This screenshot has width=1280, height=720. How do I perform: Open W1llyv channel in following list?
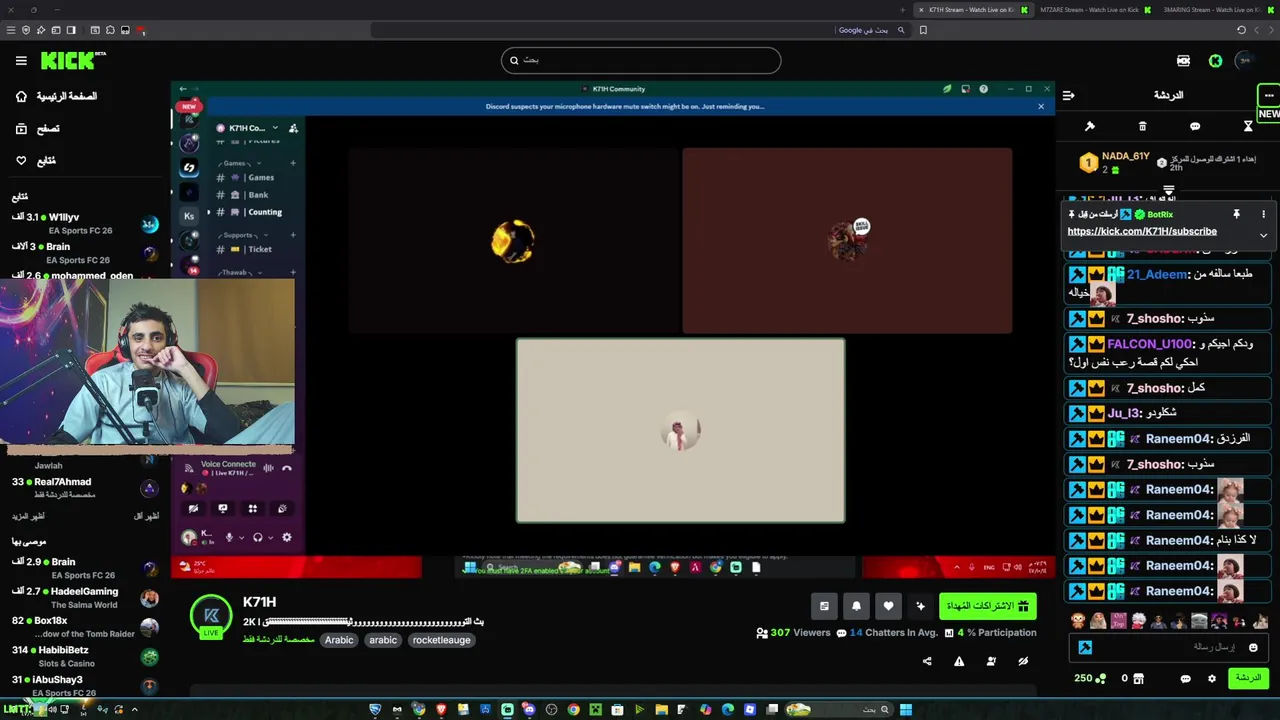tap(85, 223)
